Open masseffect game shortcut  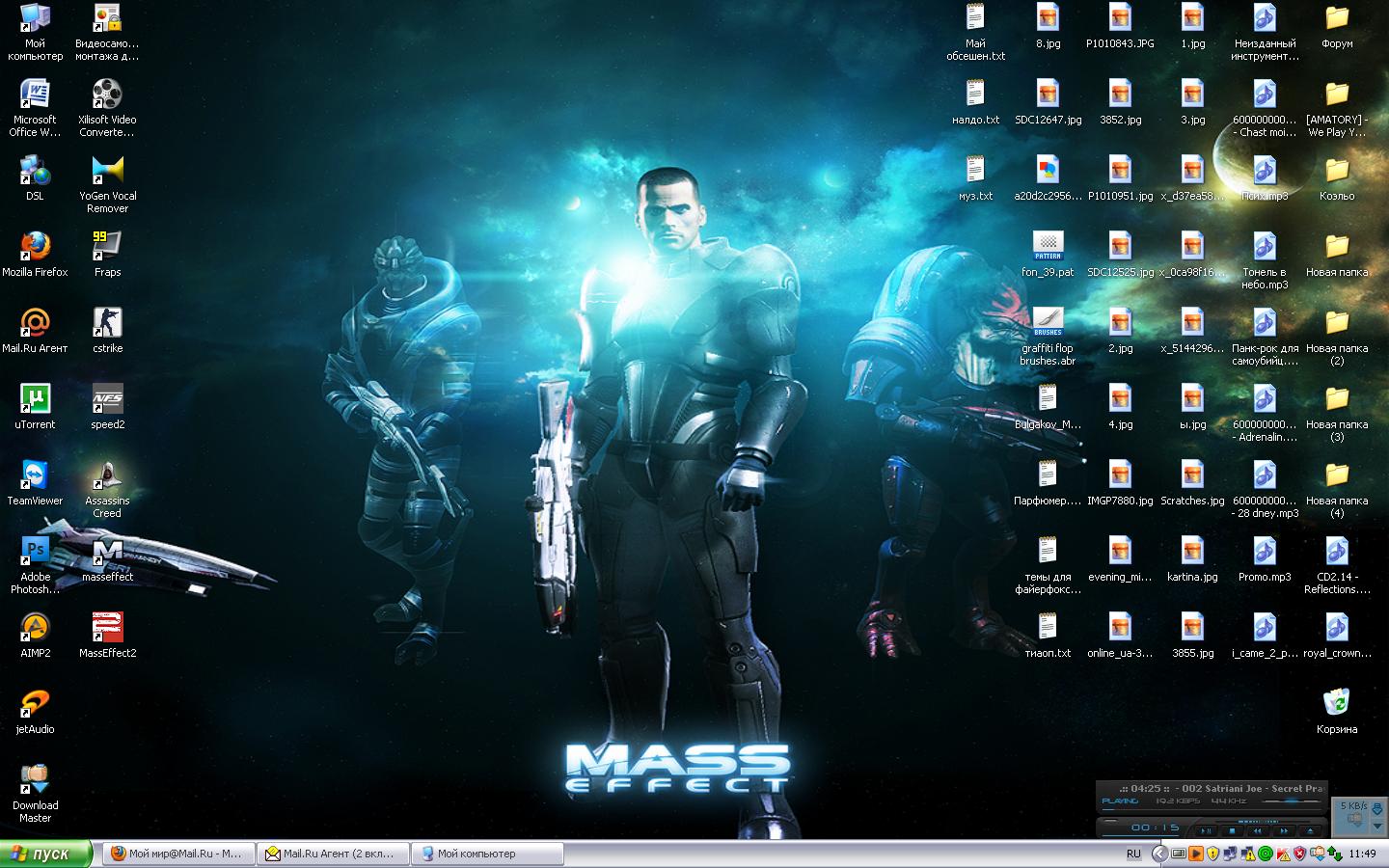pos(107,558)
